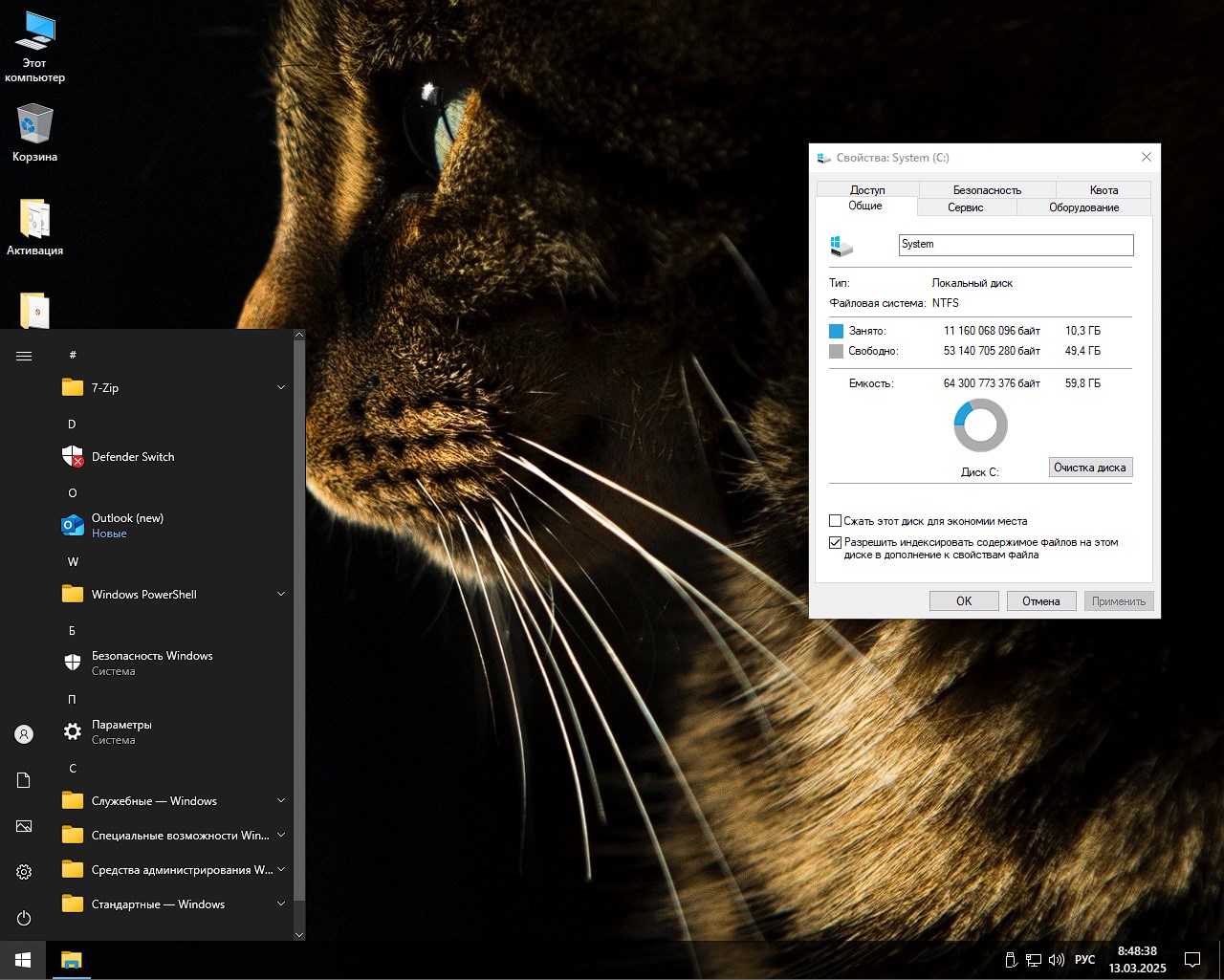Switch to the 'Квота' tab
This screenshot has width=1224, height=980.
click(x=1104, y=189)
